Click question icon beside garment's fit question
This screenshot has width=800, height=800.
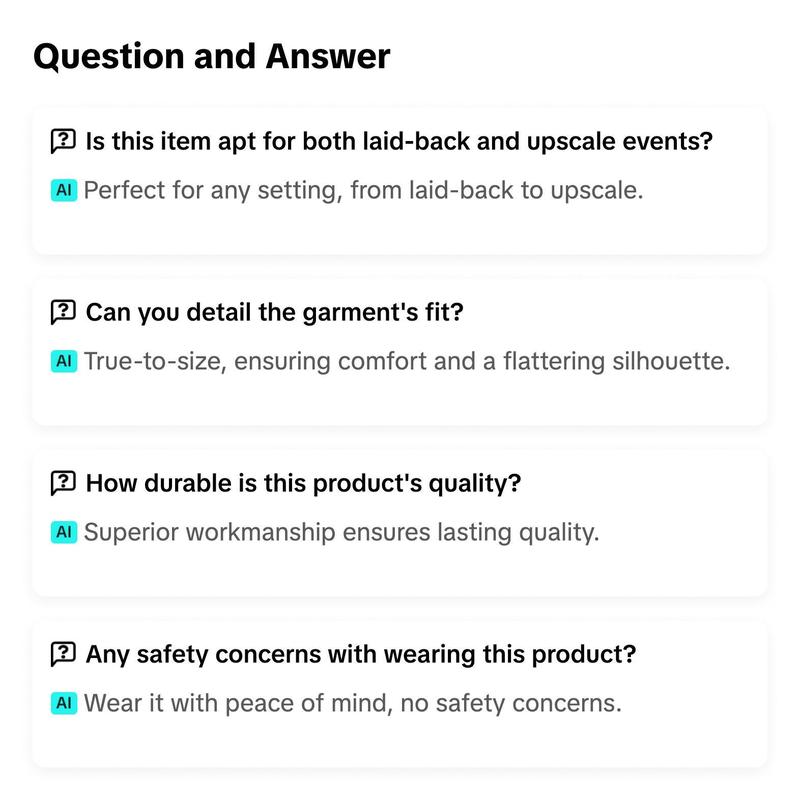63,312
